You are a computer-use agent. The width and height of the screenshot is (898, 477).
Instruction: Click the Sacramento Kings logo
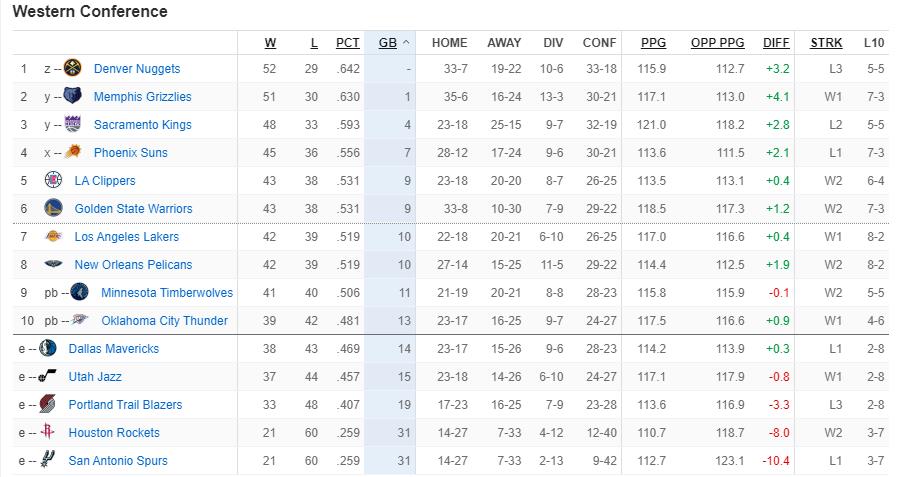72,124
